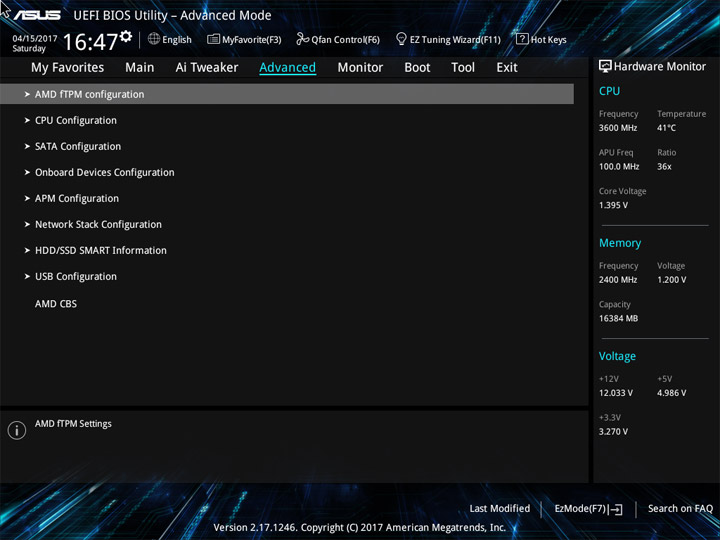Screen dimensions: 720x540
Task: Go to the Monitor tab
Action: (x=360, y=68)
